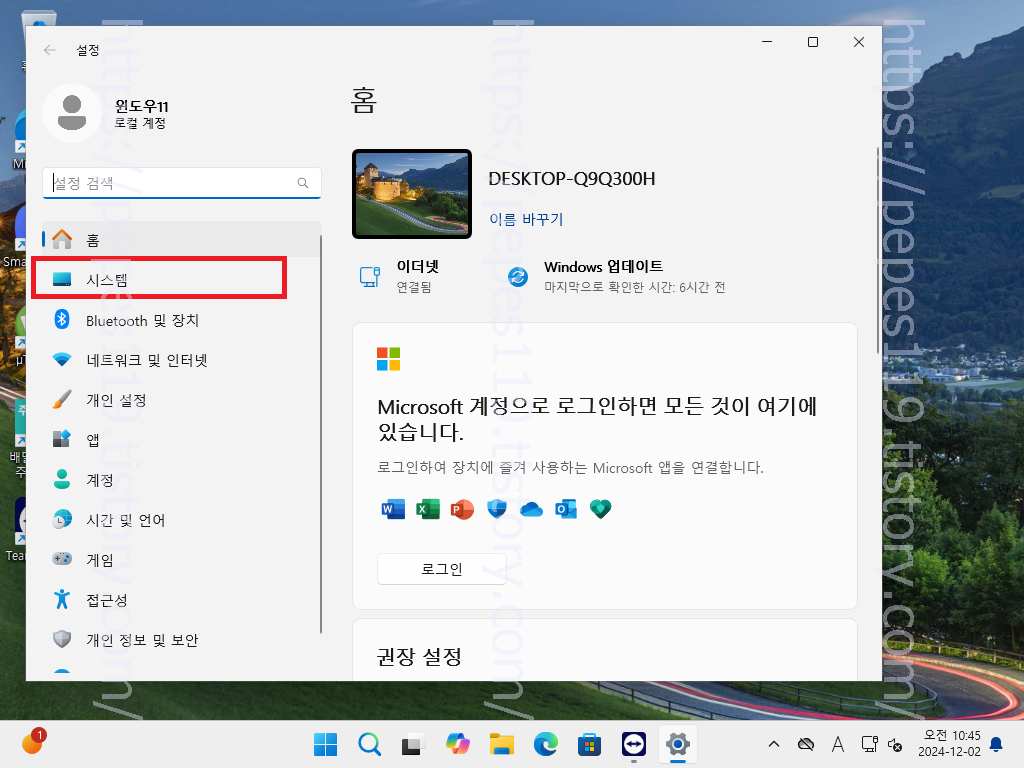
Task: Click the 이름 바꾸기 link
Action: pyautogui.click(x=526, y=219)
